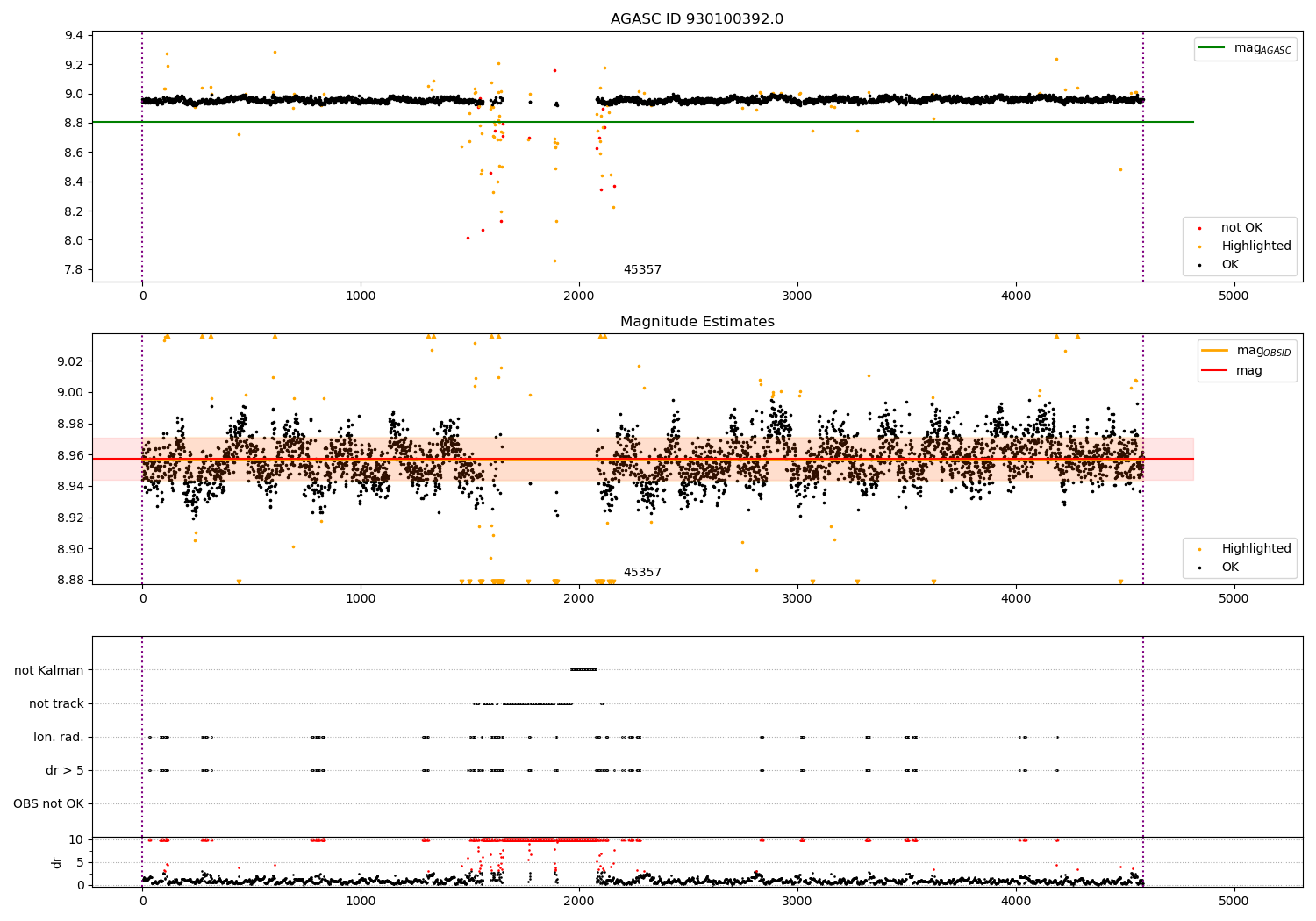
Task: Select the 'OBS not OK' row label
Action: tap(48, 804)
